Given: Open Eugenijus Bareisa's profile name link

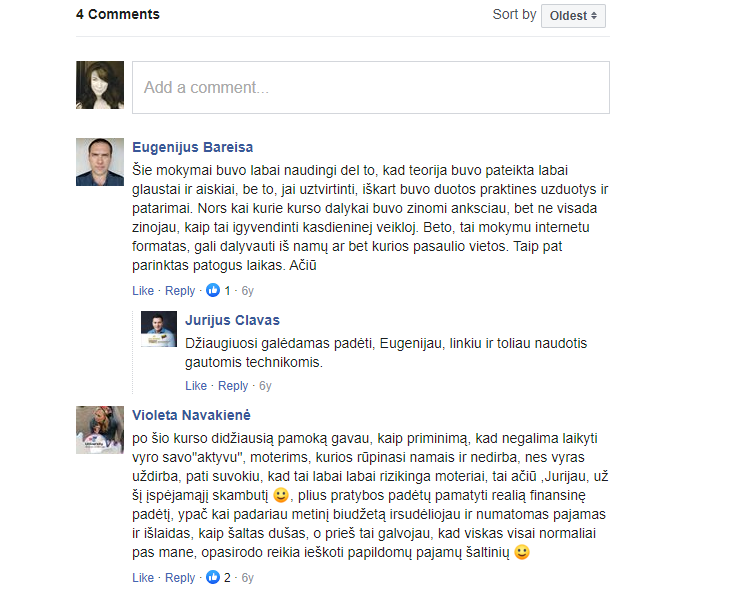Looking at the screenshot, I should 192,147.
